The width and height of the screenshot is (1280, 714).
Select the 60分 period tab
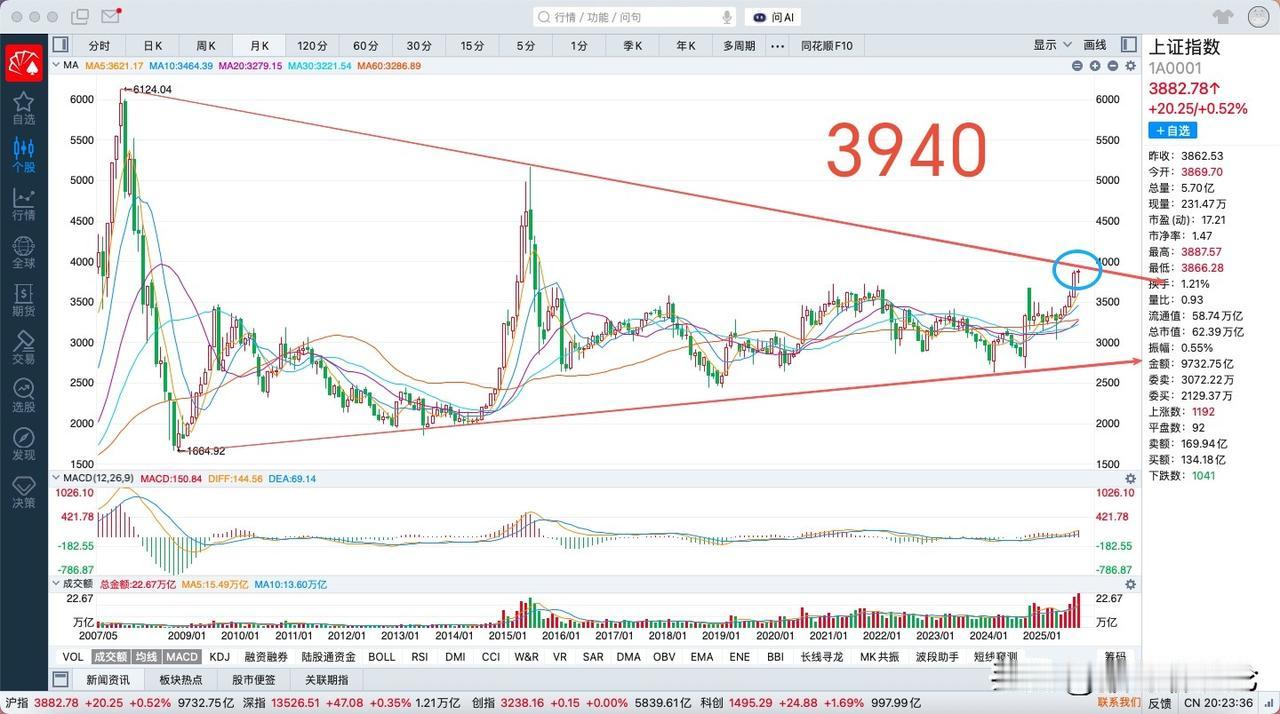366,46
